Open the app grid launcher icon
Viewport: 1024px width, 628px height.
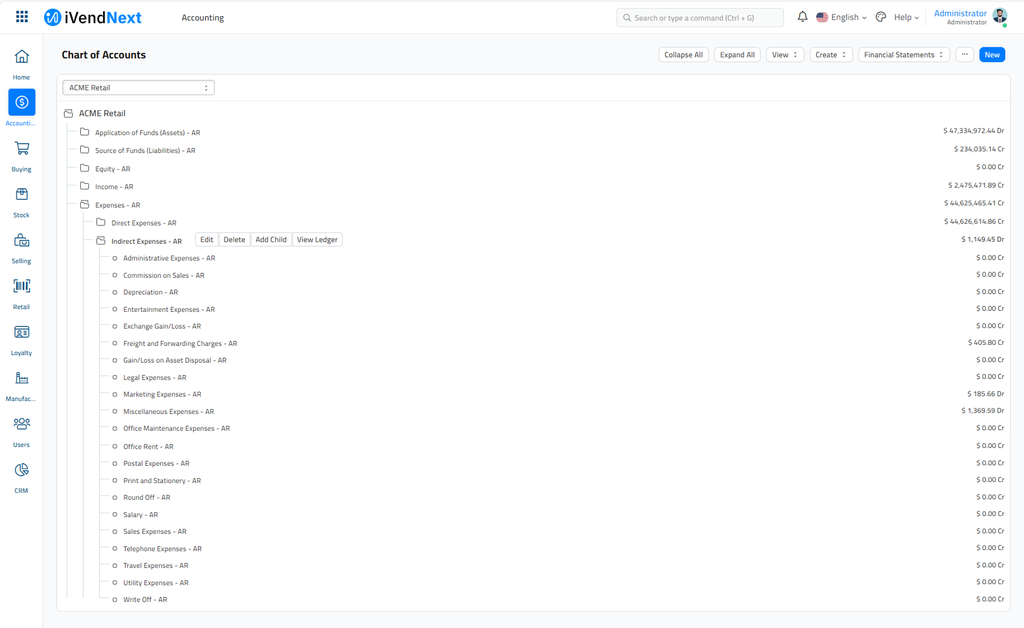click(x=22, y=17)
